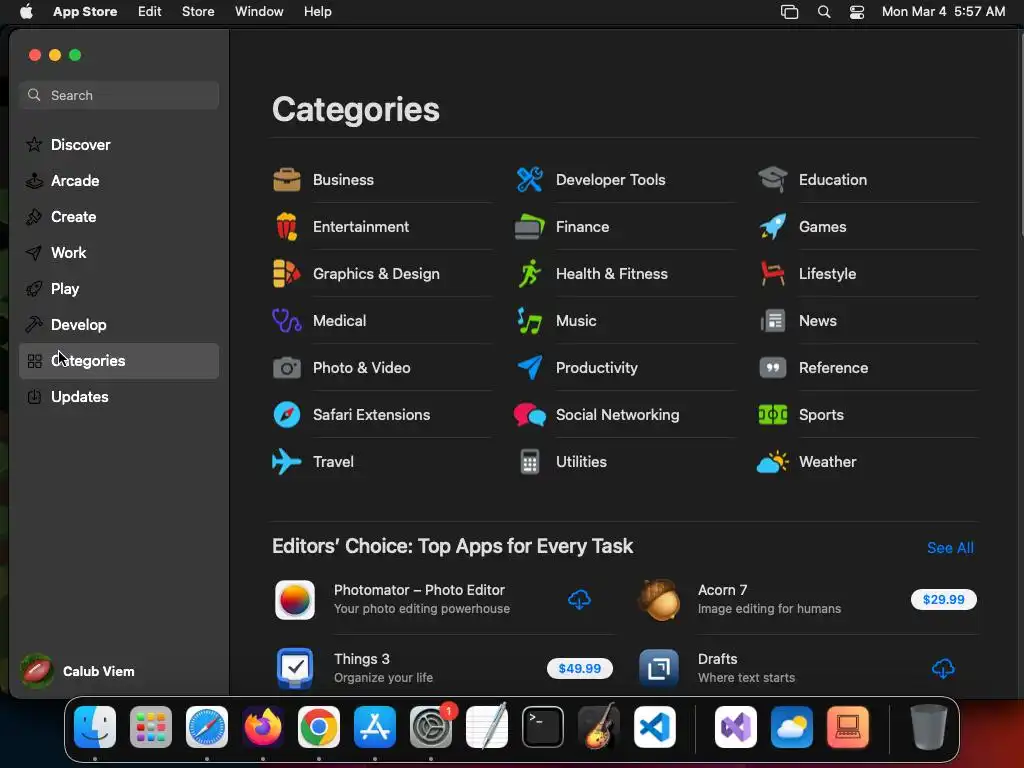This screenshot has width=1024, height=768.
Task: Open Visual Studio Code from Dock
Action: pos(655,727)
